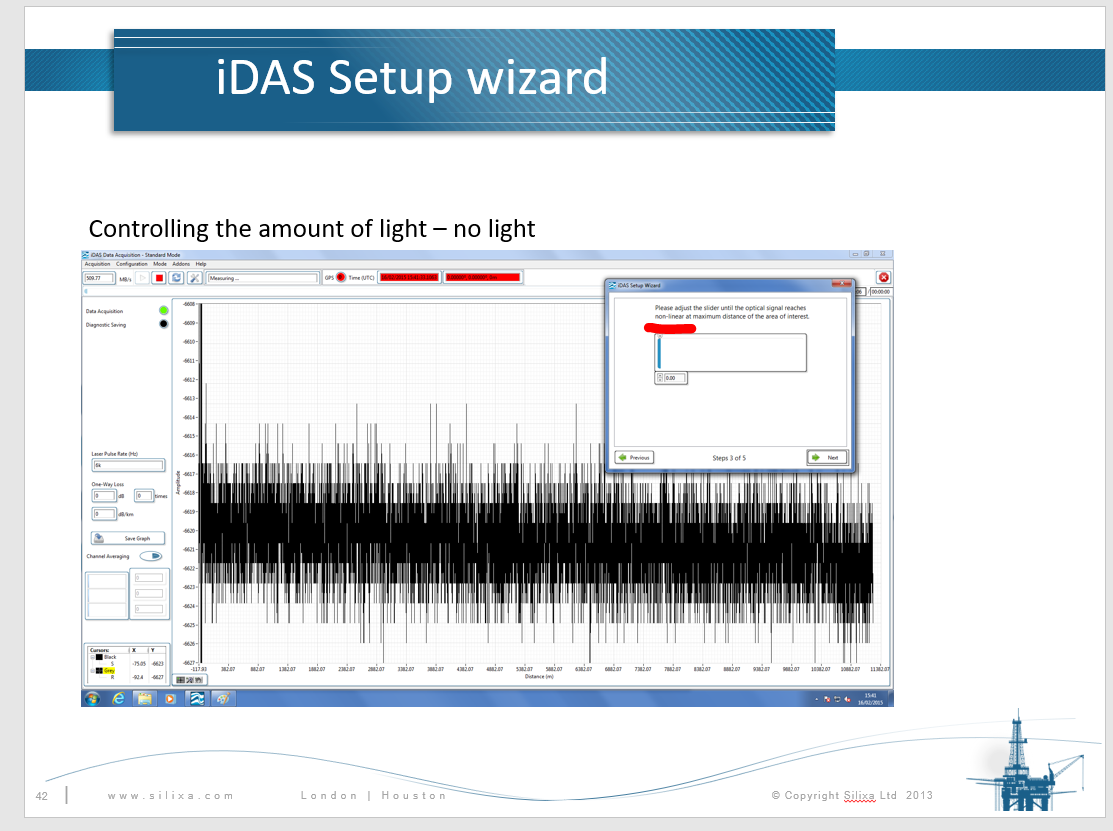Screen dimensions: 1113x831
Task: Click the greyed-out play acquisition button
Action: point(143,278)
